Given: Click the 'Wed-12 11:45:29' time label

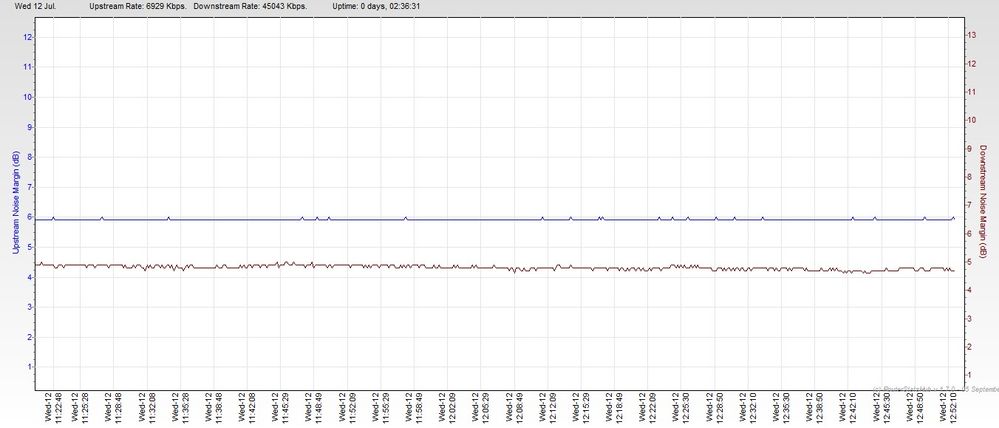Looking at the screenshot, I should click(280, 408).
